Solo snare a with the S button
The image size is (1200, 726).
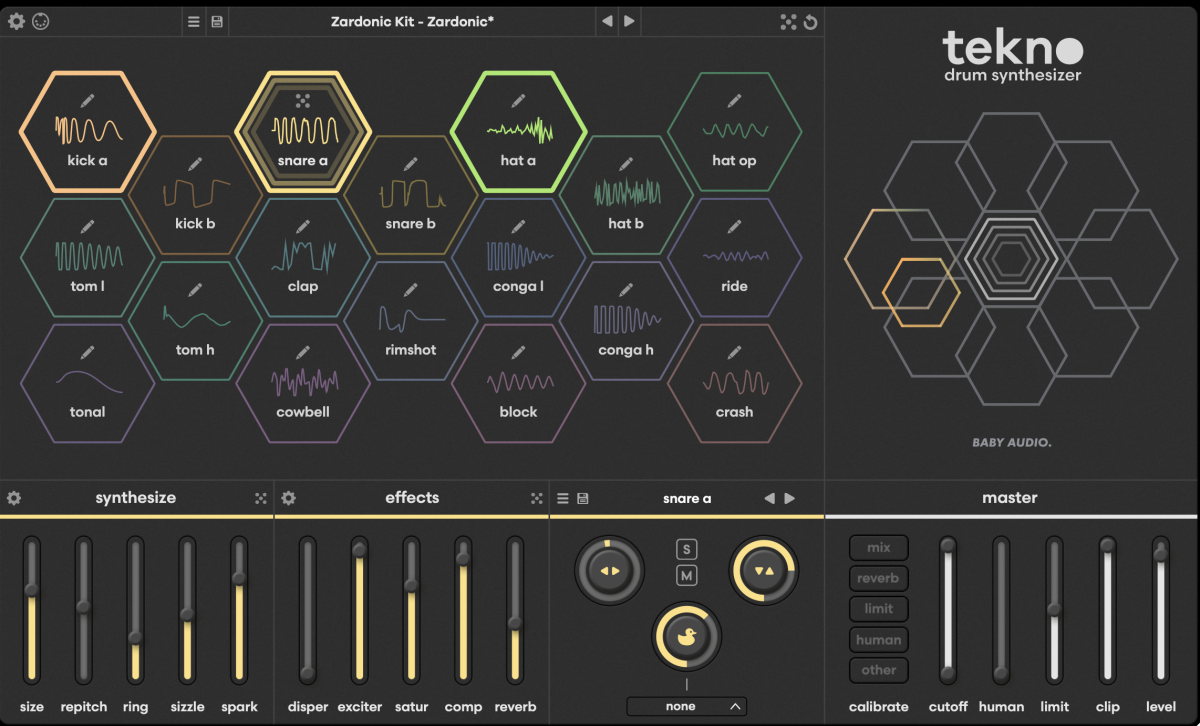coord(686,549)
